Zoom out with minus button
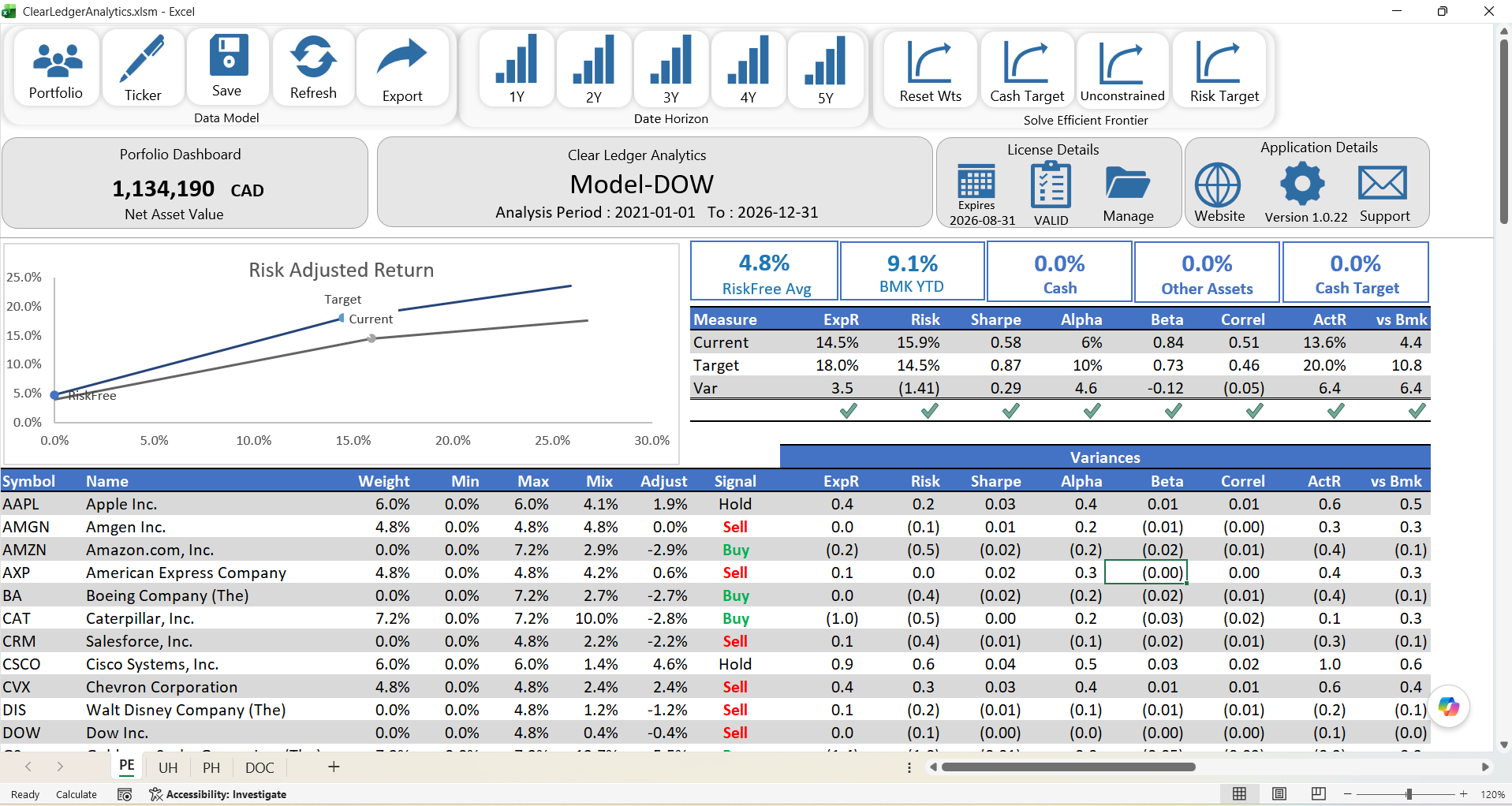 click(x=1348, y=794)
